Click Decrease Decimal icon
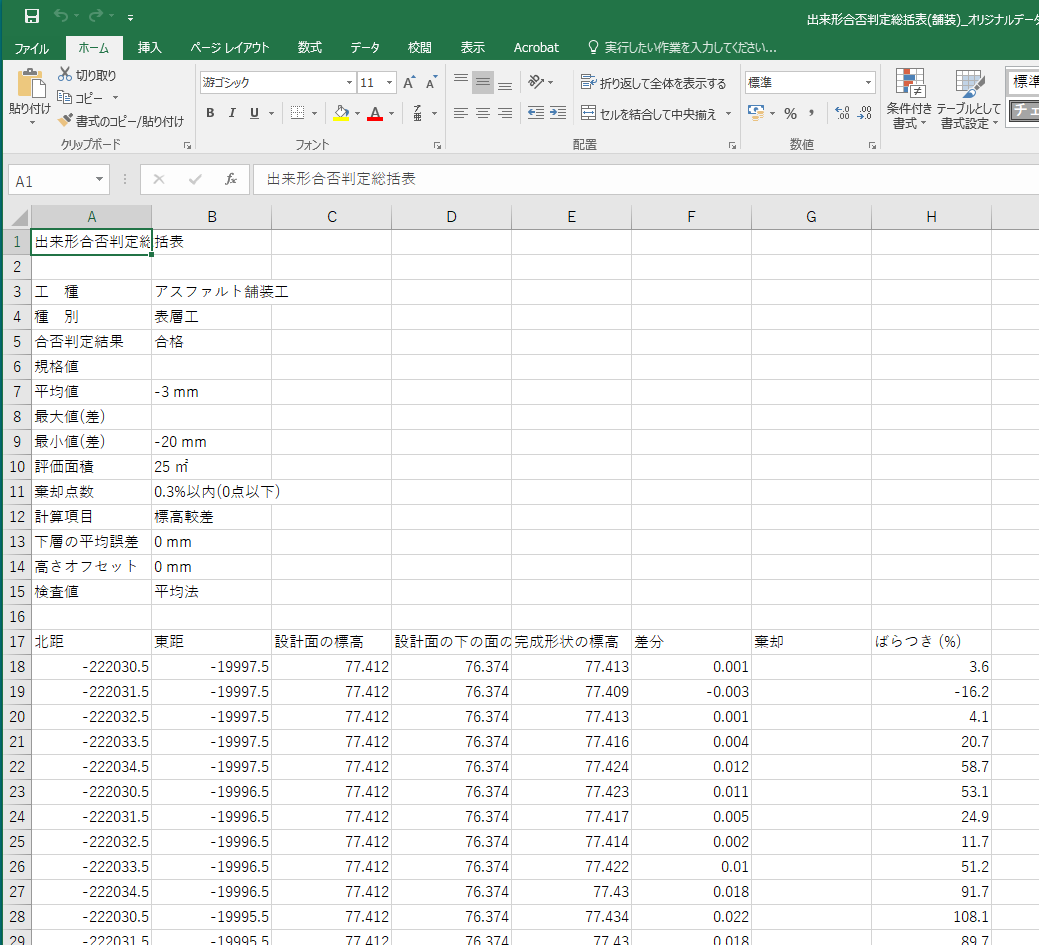 point(864,113)
